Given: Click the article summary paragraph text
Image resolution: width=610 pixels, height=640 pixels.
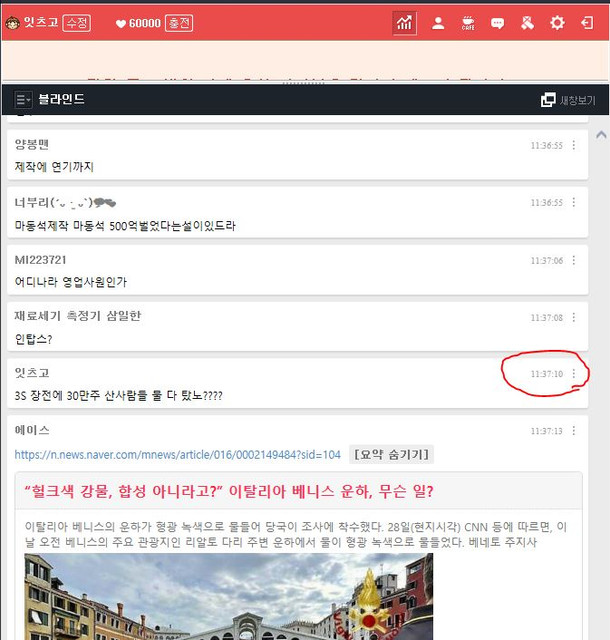Looking at the screenshot, I should click(296, 534).
